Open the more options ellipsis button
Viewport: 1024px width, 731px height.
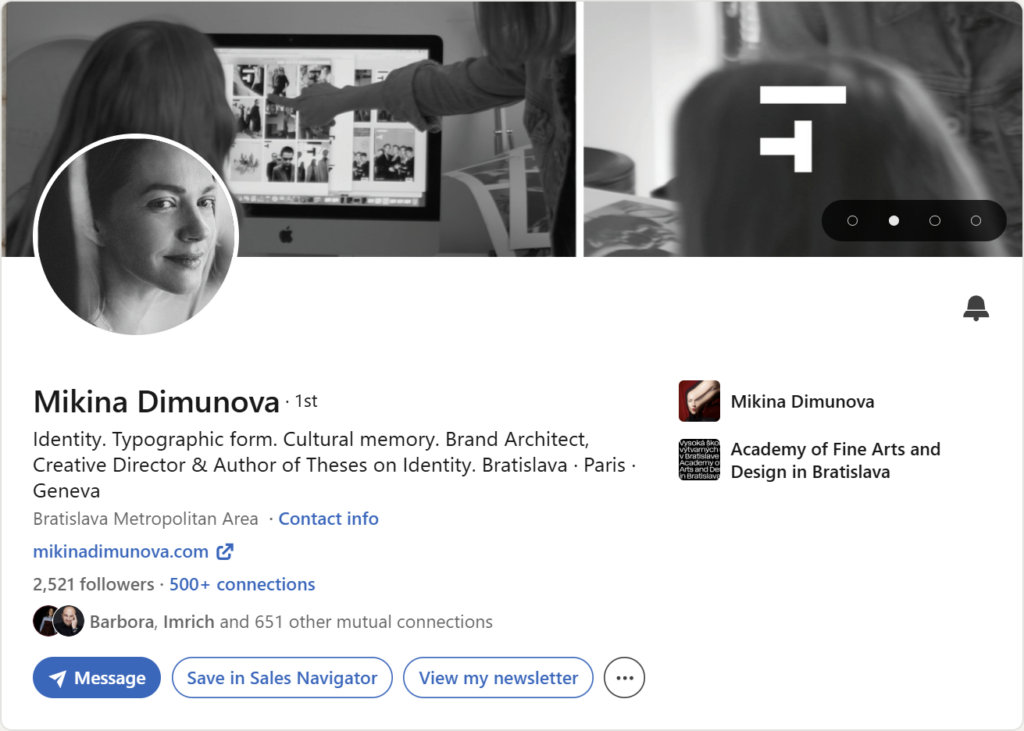(x=624, y=677)
